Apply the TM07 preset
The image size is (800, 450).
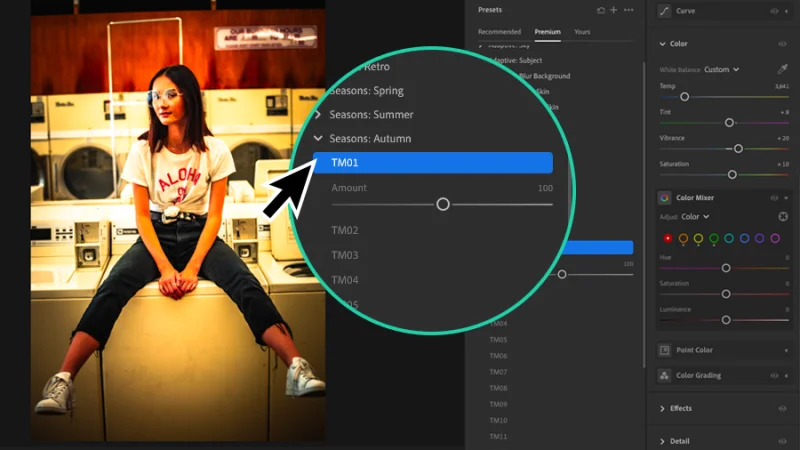point(498,372)
